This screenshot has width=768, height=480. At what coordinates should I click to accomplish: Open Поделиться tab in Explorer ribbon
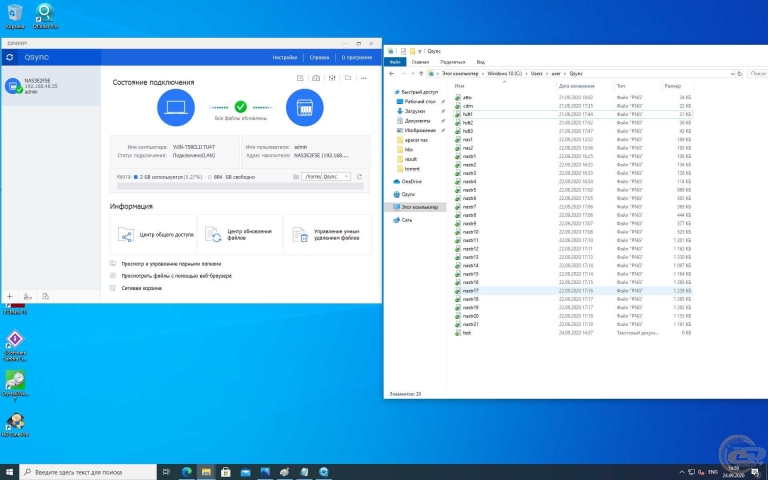[452, 62]
